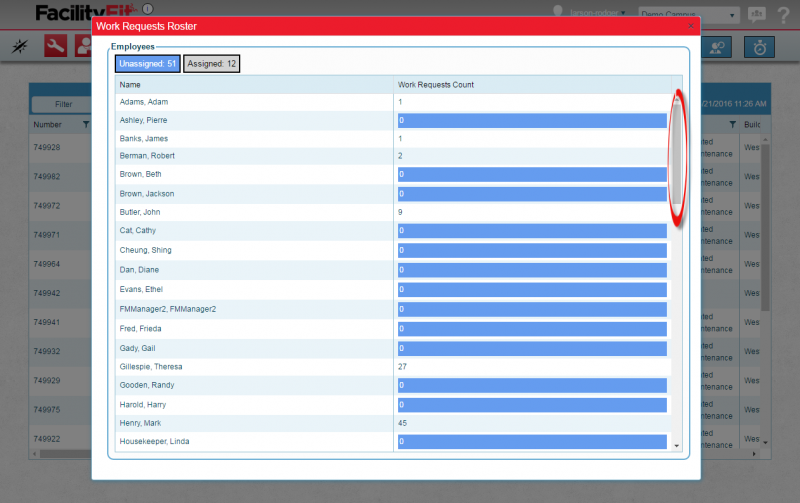The width and height of the screenshot is (800, 503).
Task: Select the Butler, John row
Action: (393, 212)
